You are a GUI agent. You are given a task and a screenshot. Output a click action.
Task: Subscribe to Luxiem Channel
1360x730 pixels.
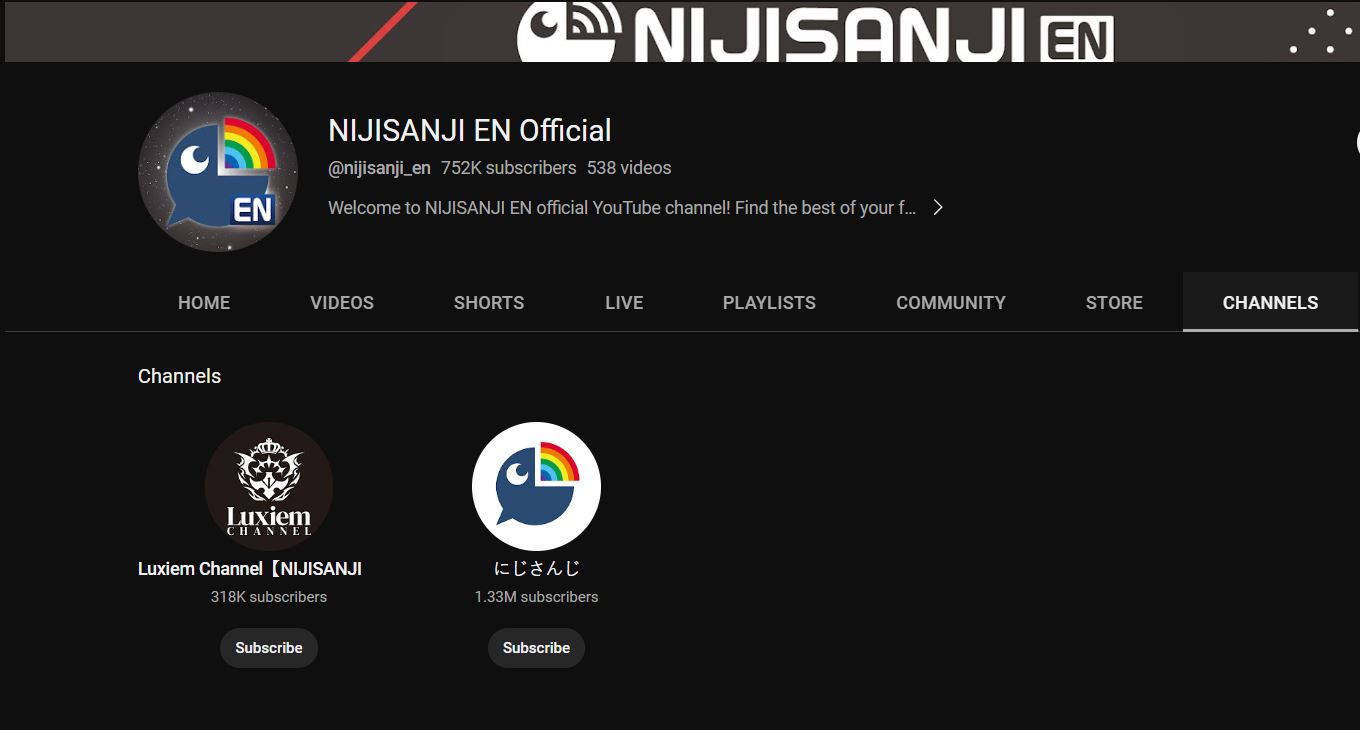(269, 648)
